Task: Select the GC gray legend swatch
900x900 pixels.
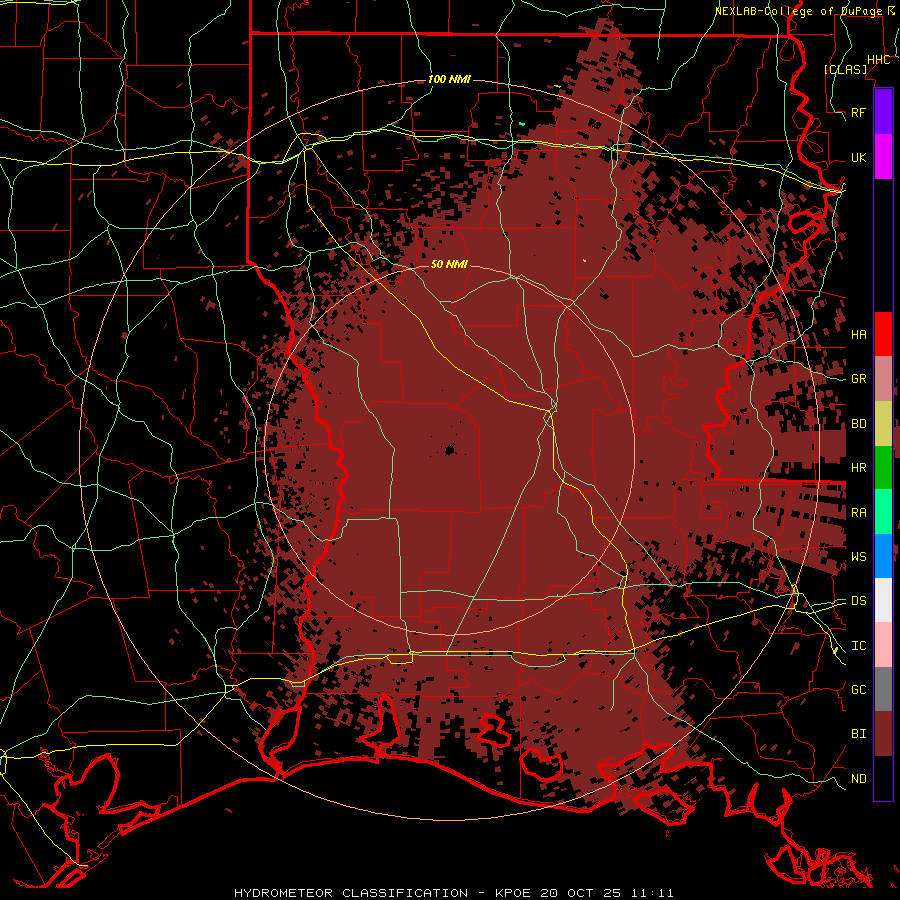Action: 883,689
